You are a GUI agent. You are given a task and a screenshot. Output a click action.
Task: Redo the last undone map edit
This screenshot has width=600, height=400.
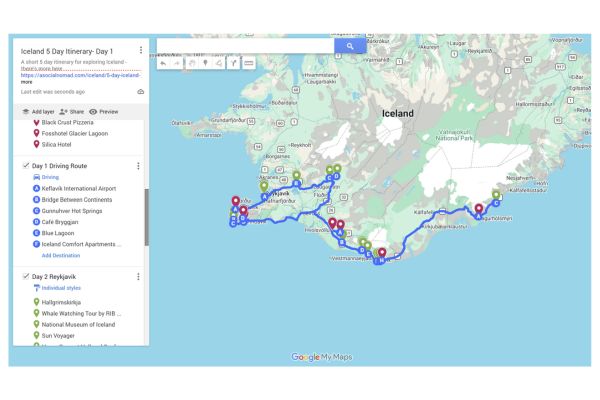tap(177, 63)
